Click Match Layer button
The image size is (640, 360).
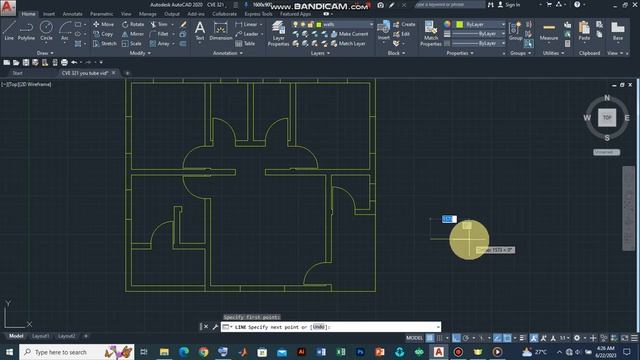[348, 44]
